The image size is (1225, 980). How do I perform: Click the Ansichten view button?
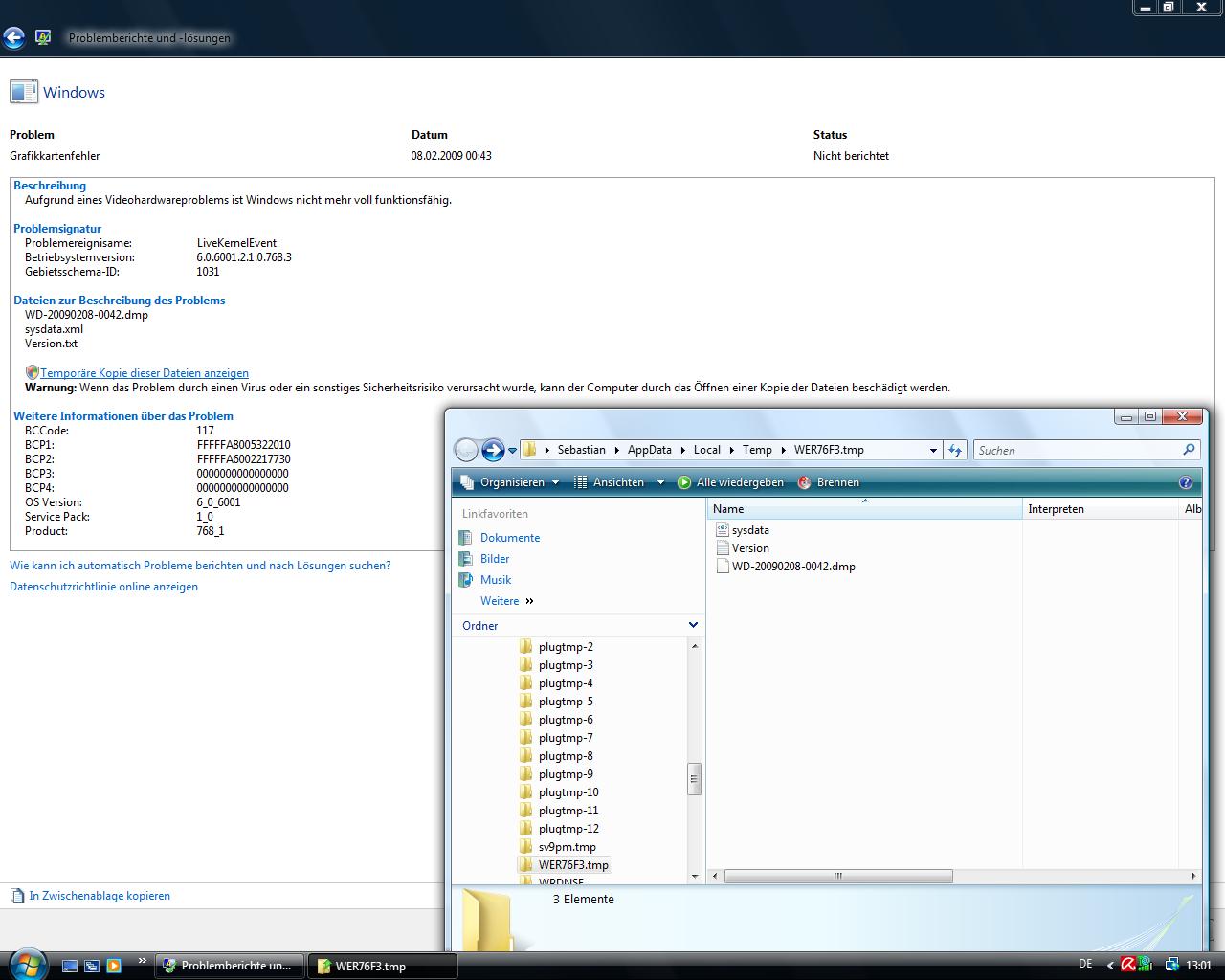tap(609, 482)
